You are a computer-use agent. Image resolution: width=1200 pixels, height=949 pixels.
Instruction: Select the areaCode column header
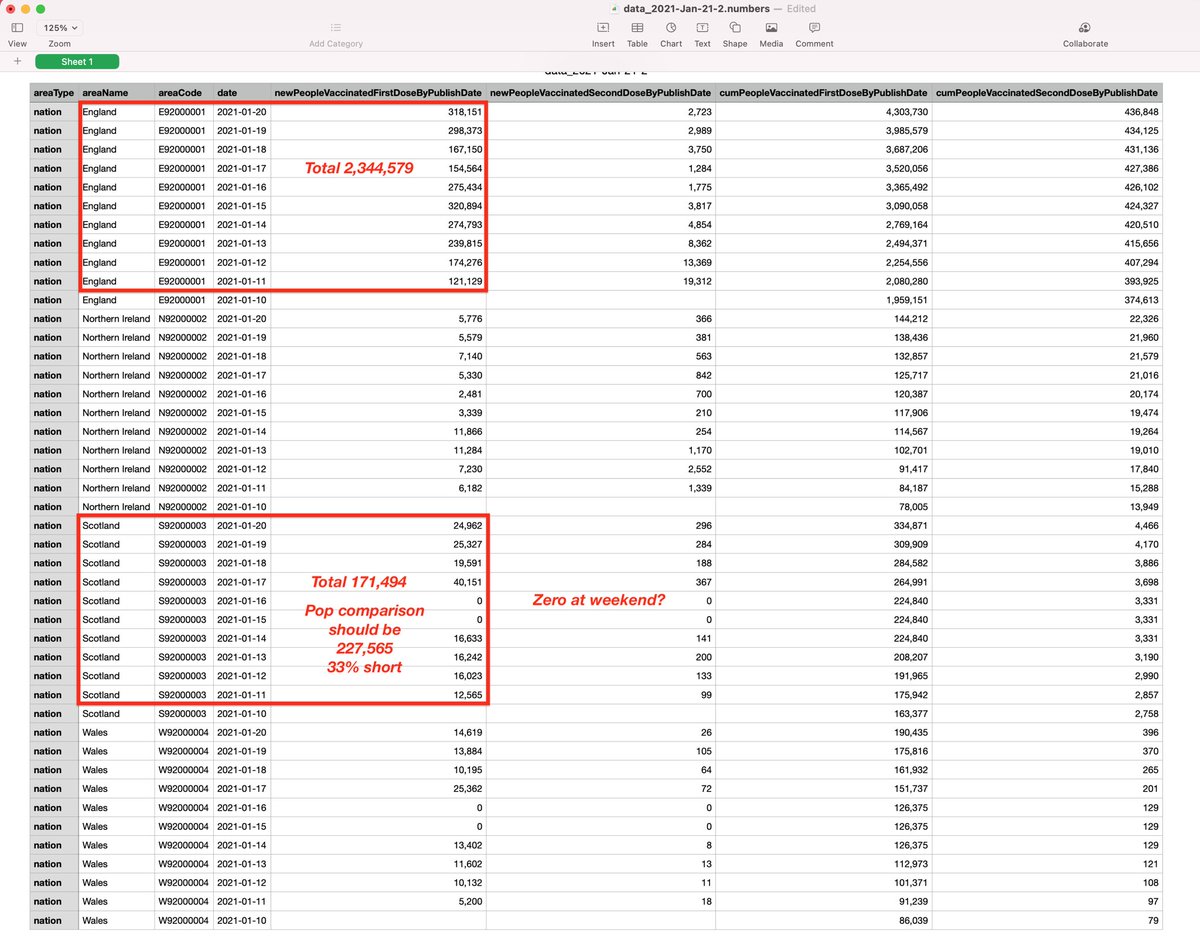point(183,92)
